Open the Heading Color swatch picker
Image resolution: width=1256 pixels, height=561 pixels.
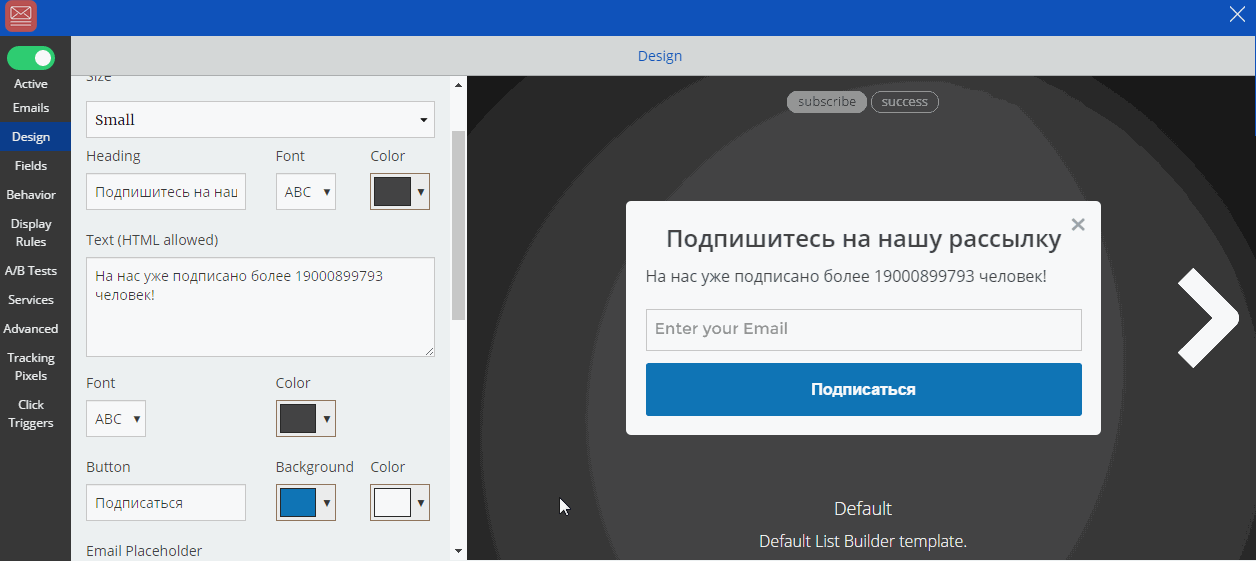pos(400,192)
